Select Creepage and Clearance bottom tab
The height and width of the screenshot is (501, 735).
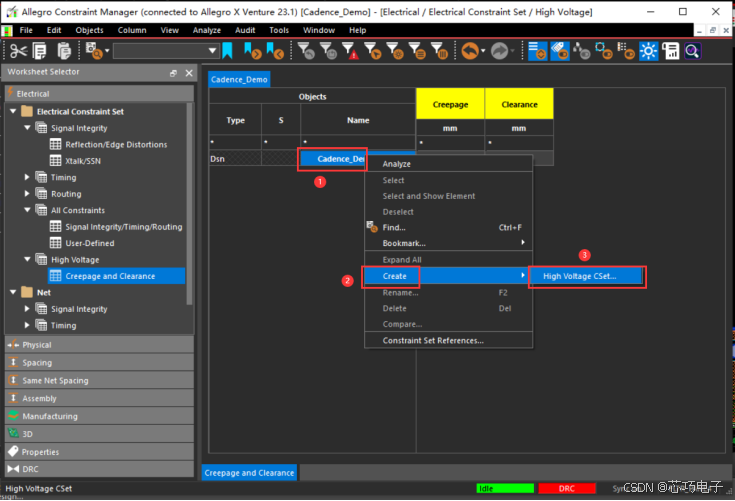tap(249, 473)
